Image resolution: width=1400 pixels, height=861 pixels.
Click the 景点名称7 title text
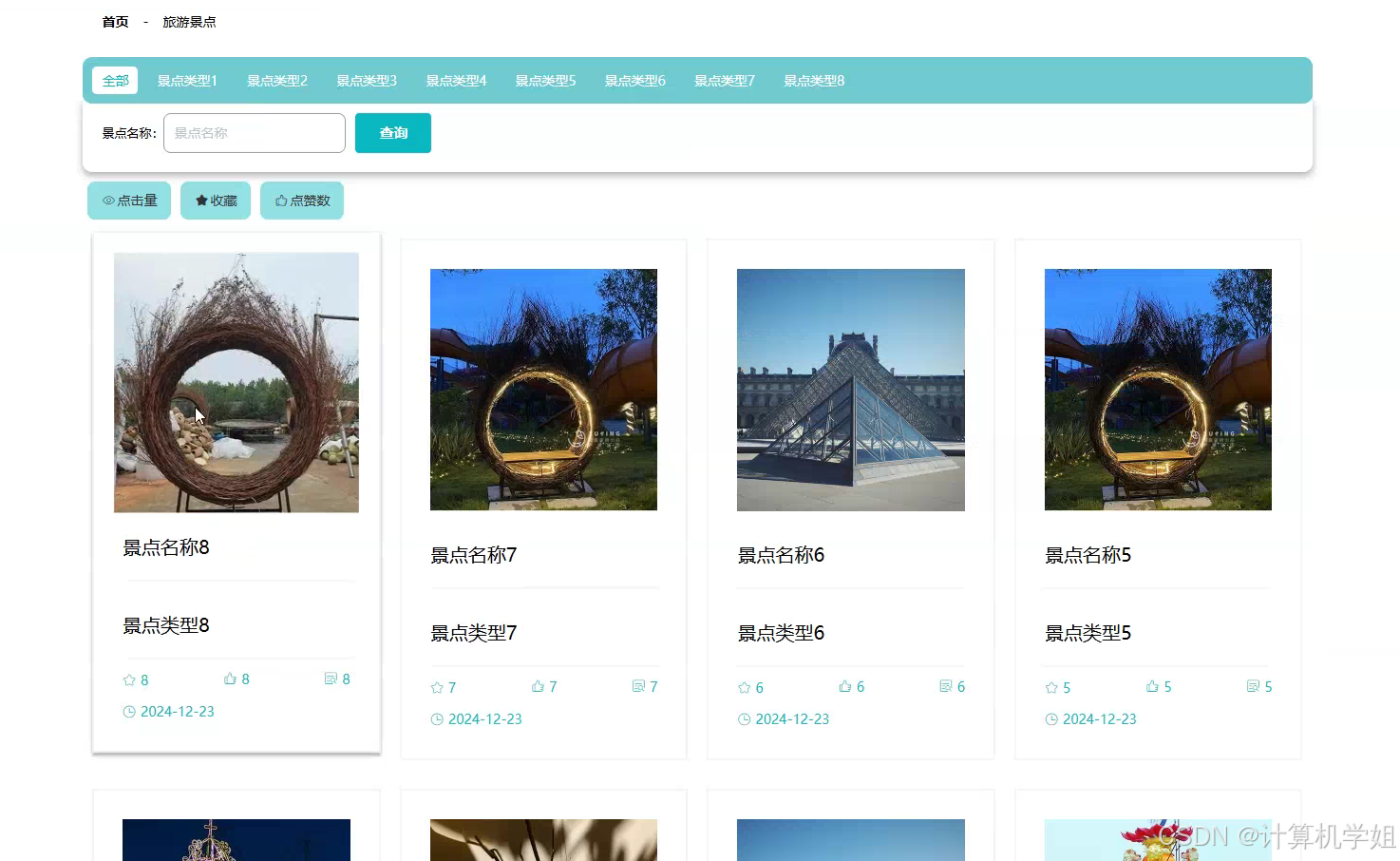coord(474,555)
